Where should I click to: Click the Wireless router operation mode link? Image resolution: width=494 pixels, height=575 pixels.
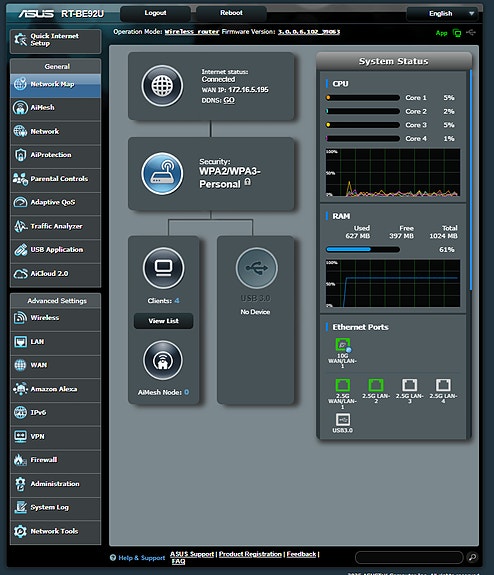coord(192,32)
